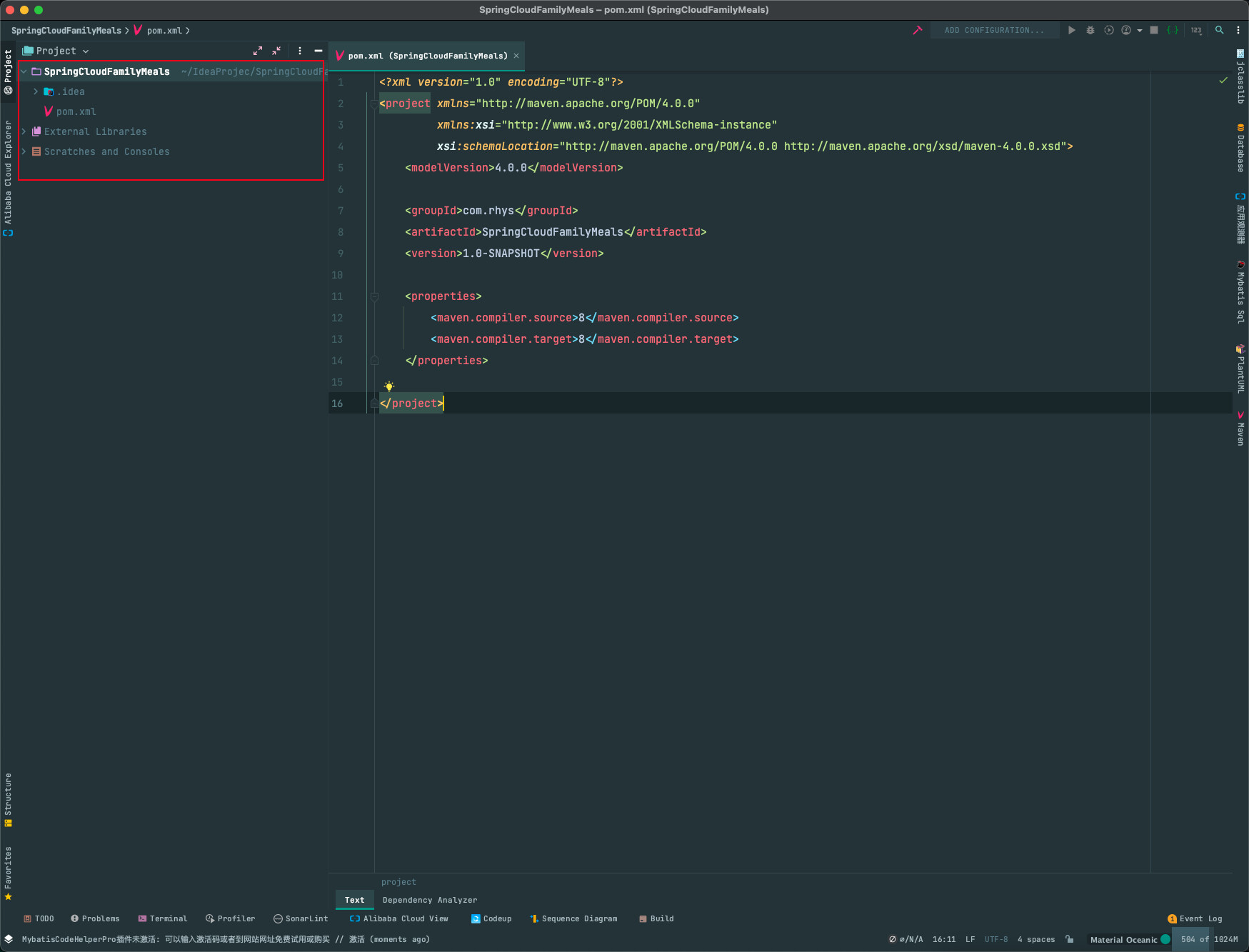Click Run with Coverage icon
This screenshot has width=1249, height=952.
click(x=1109, y=30)
